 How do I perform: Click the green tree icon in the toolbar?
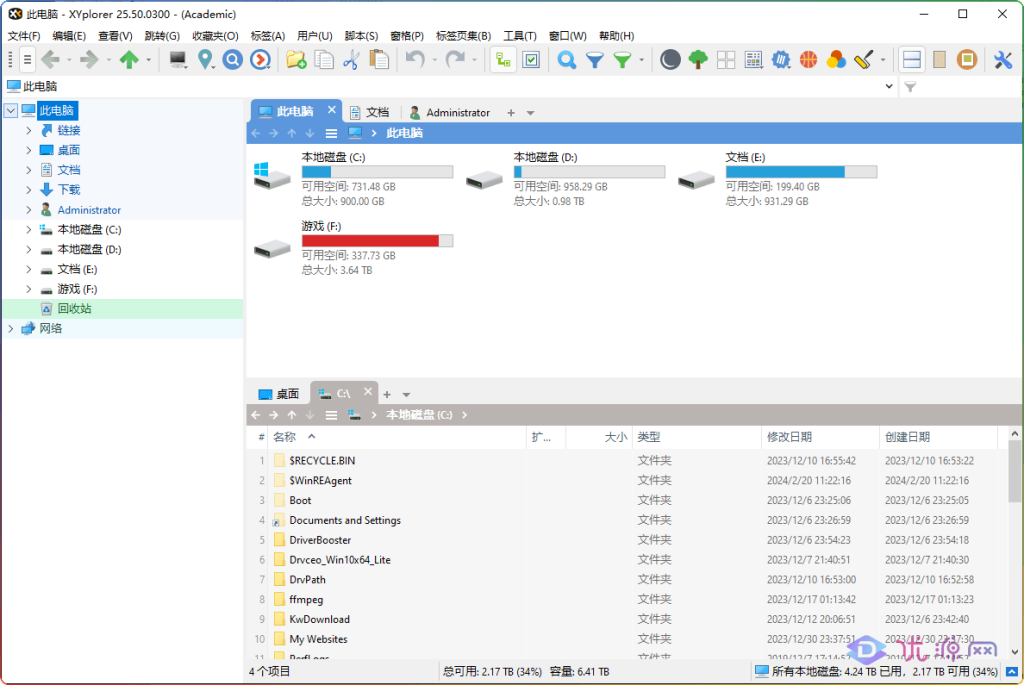(698, 60)
